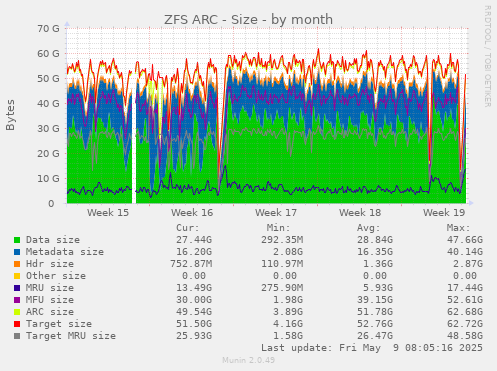The image size is (497, 371).
Task: Click the 'Metadata size' legend label
Action: 65,252
